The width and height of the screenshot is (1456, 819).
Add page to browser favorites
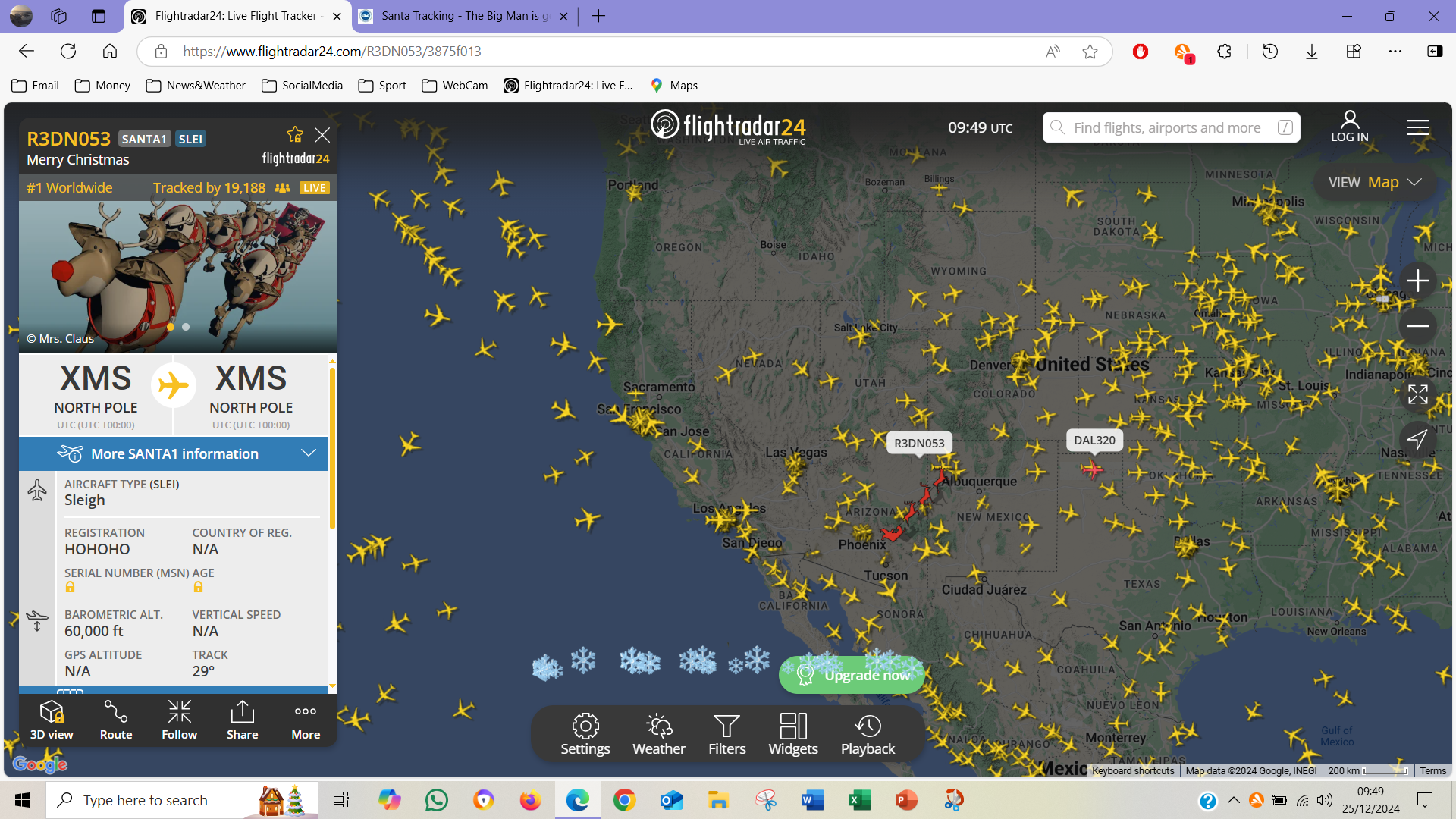coord(1090,52)
